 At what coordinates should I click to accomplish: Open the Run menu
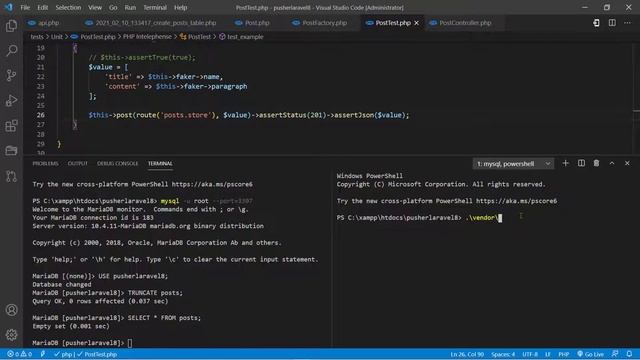tap(130, 7)
